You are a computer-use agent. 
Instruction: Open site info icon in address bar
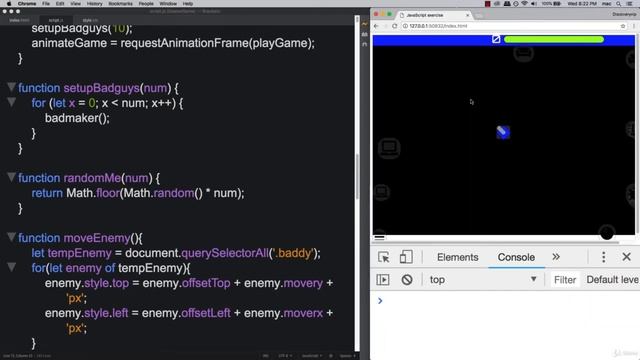[x=405, y=26]
